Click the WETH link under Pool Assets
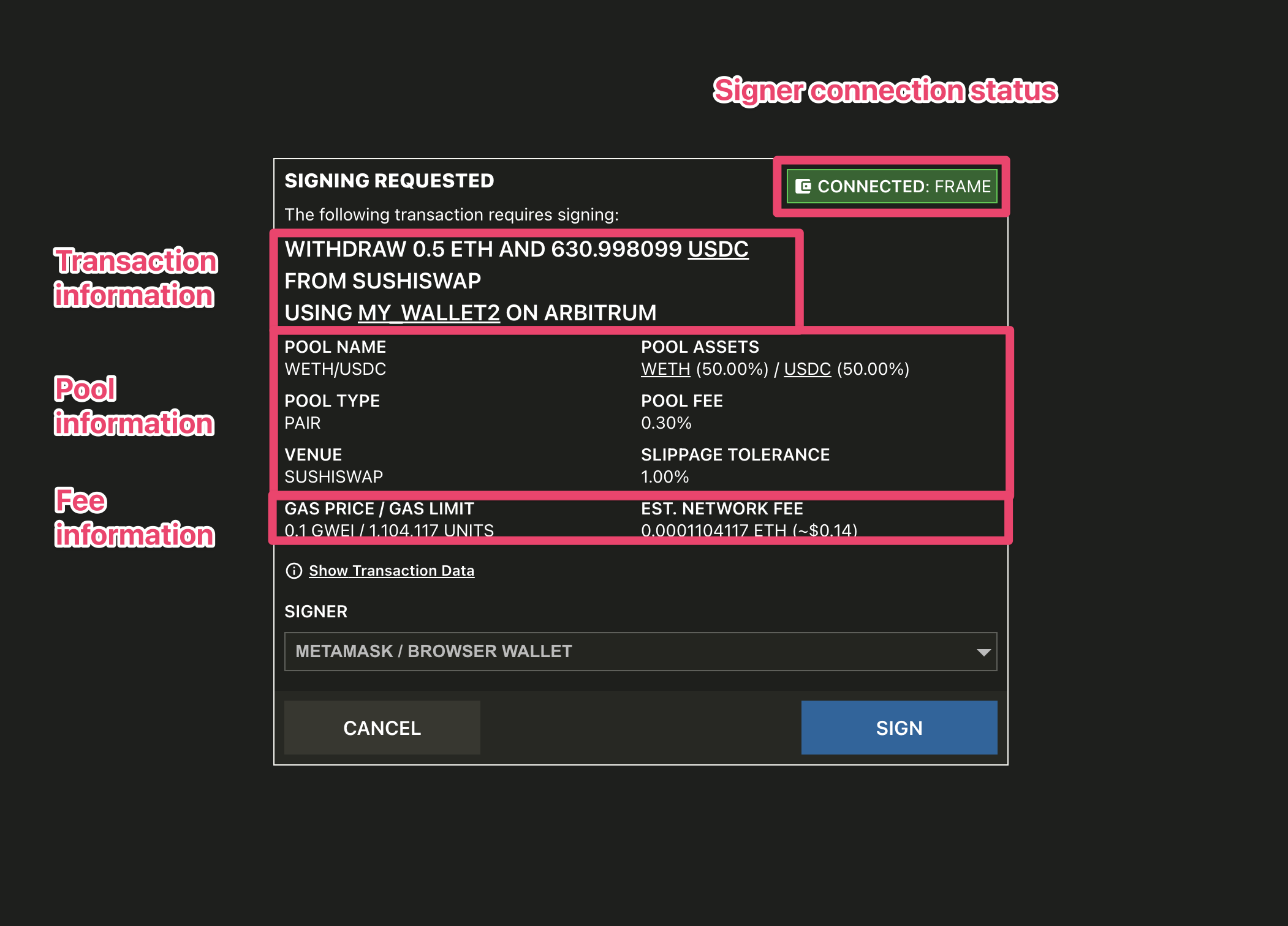The height and width of the screenshot is (926, 1288). [x=665, y=369]
